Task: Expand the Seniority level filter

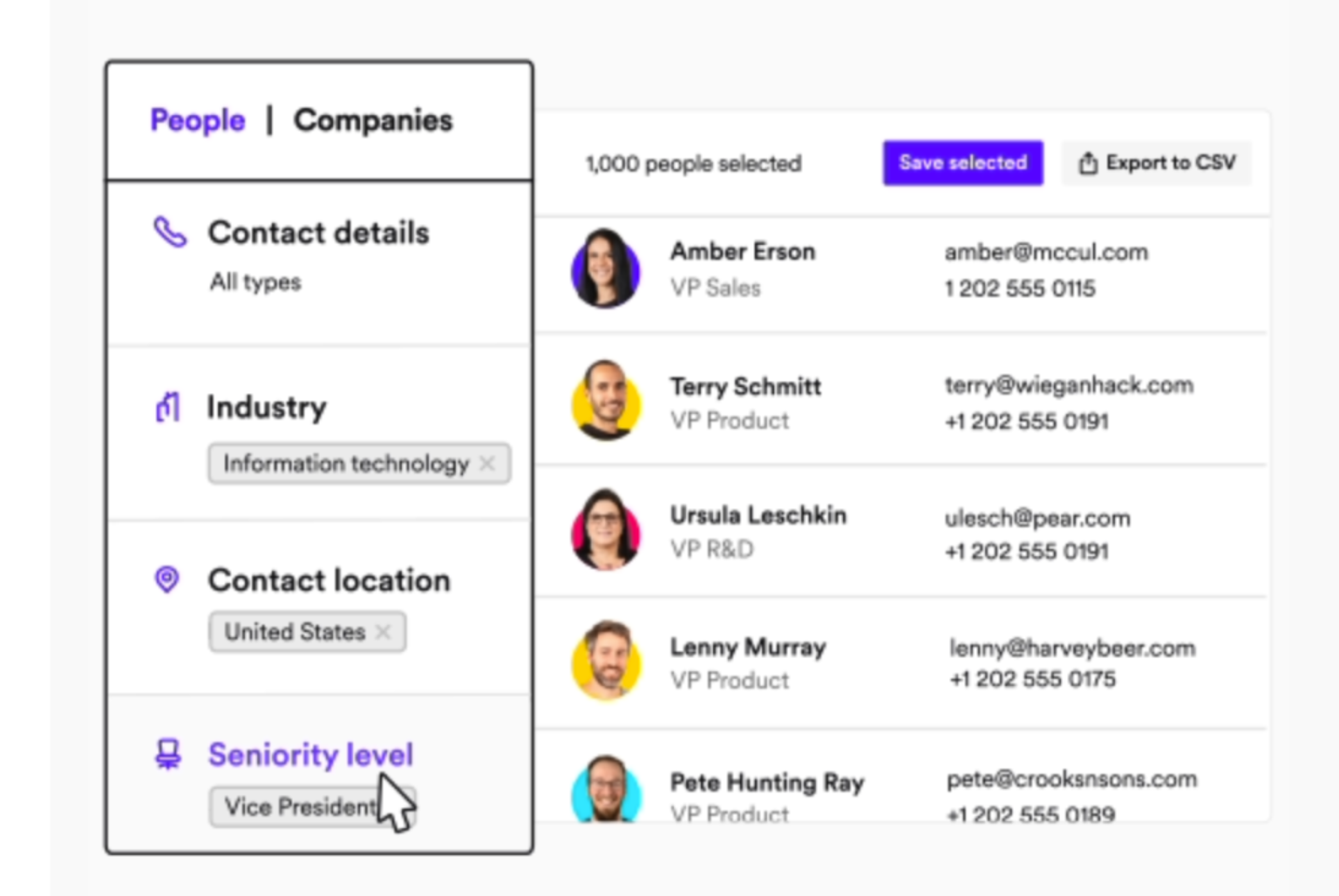Action: pyautogui.click(x=310, y=755)
